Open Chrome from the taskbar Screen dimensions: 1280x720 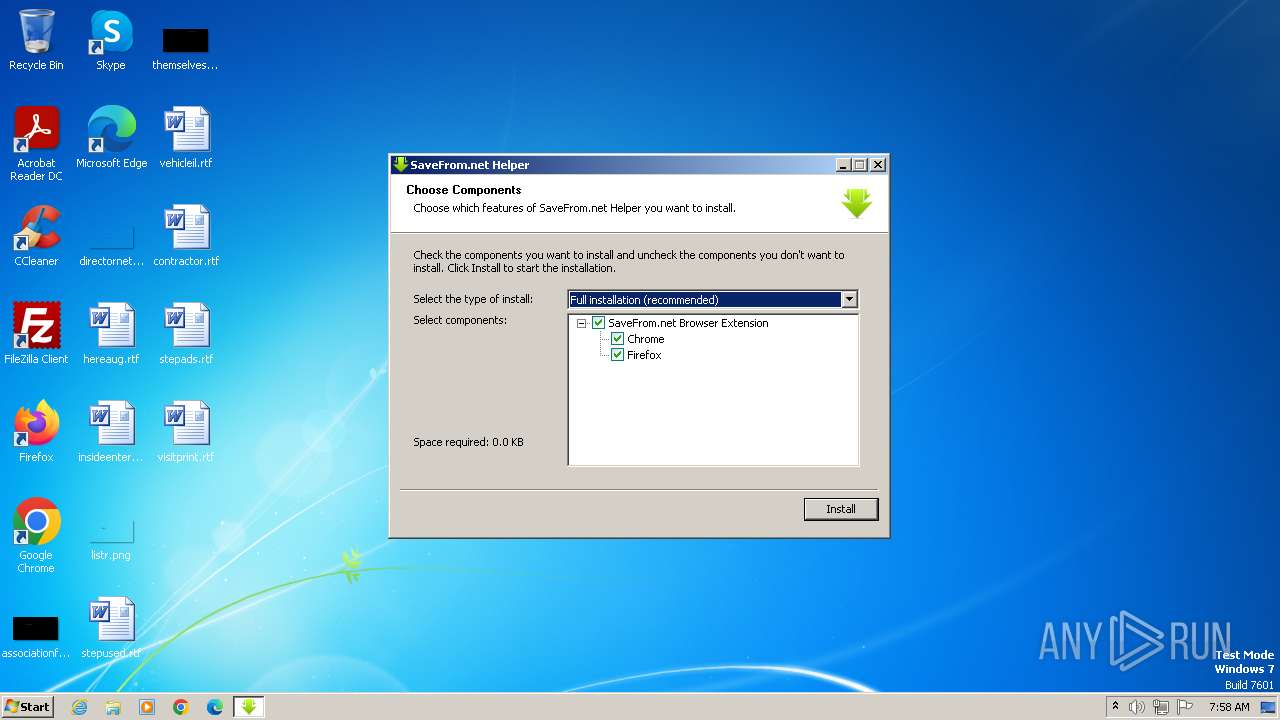tap(181, 707)
